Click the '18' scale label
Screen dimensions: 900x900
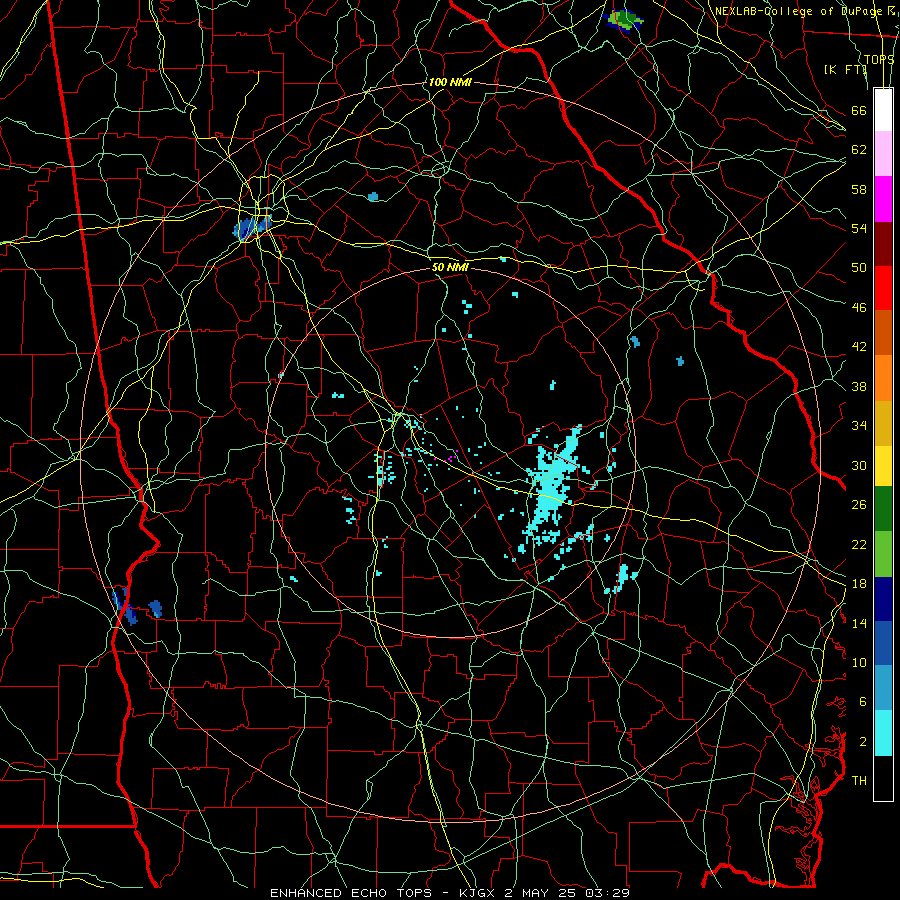859,584
